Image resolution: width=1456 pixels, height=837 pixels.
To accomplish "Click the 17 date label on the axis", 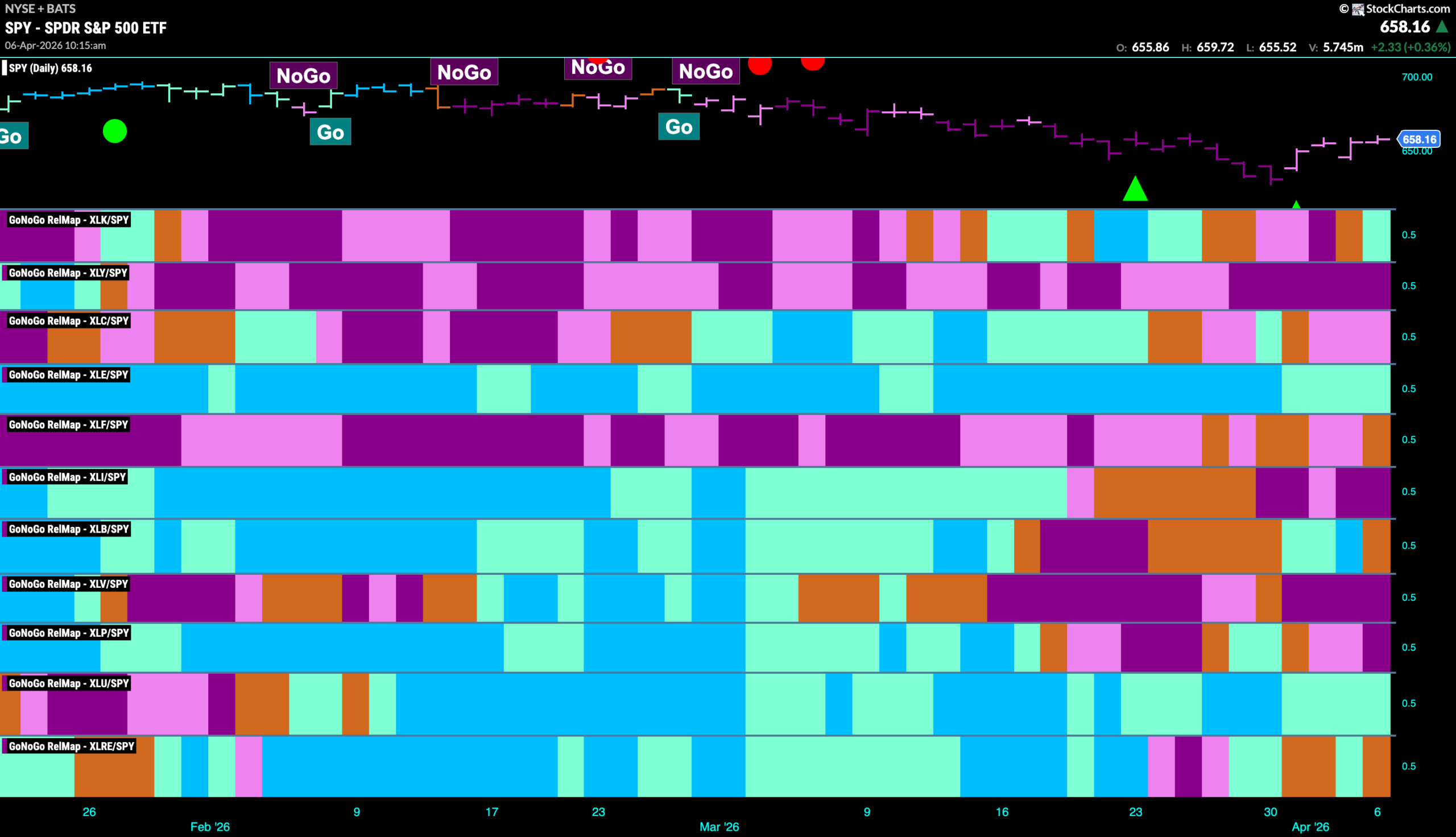I will click(492, 812).
